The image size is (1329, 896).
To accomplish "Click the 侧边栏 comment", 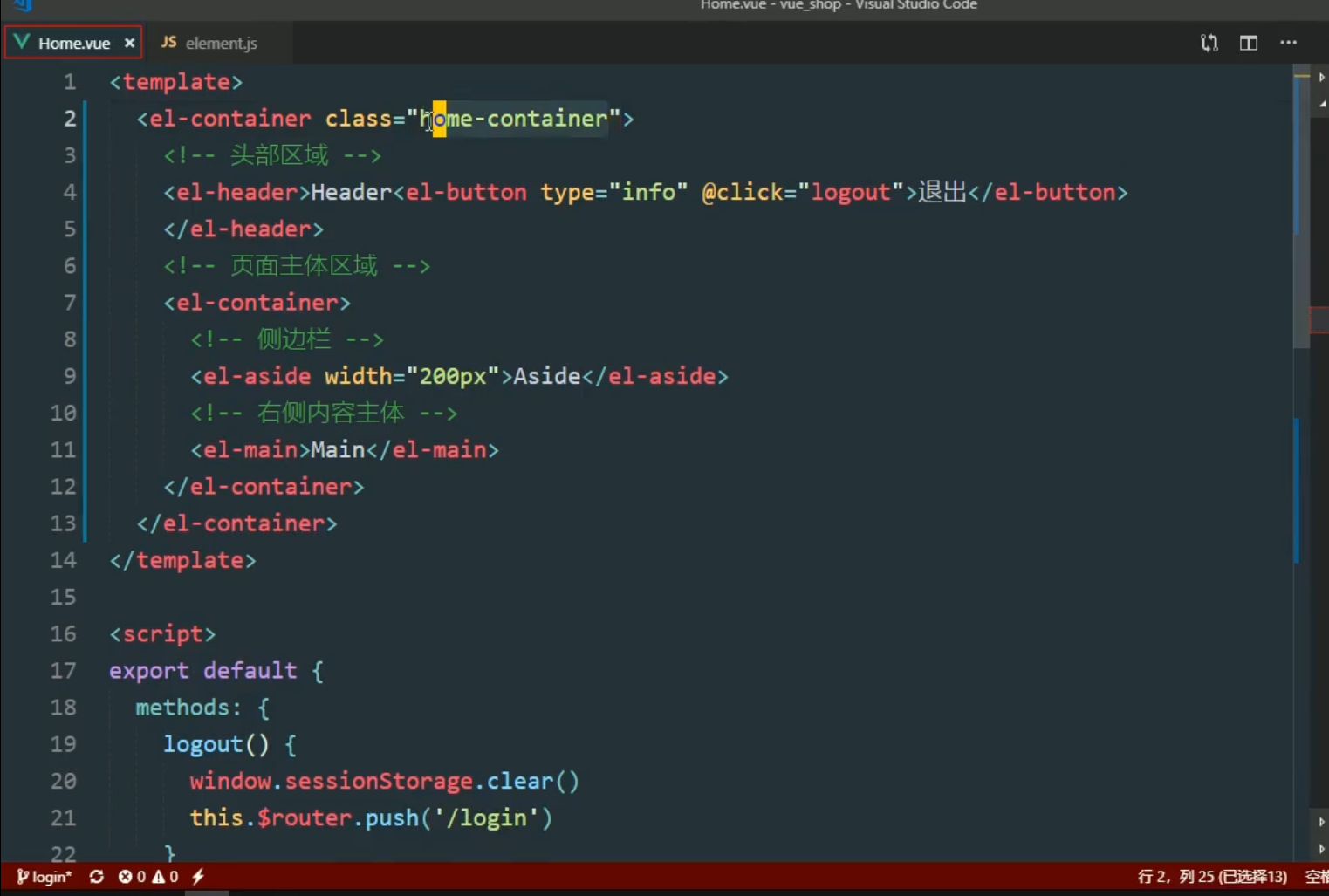I will point(287,339).
